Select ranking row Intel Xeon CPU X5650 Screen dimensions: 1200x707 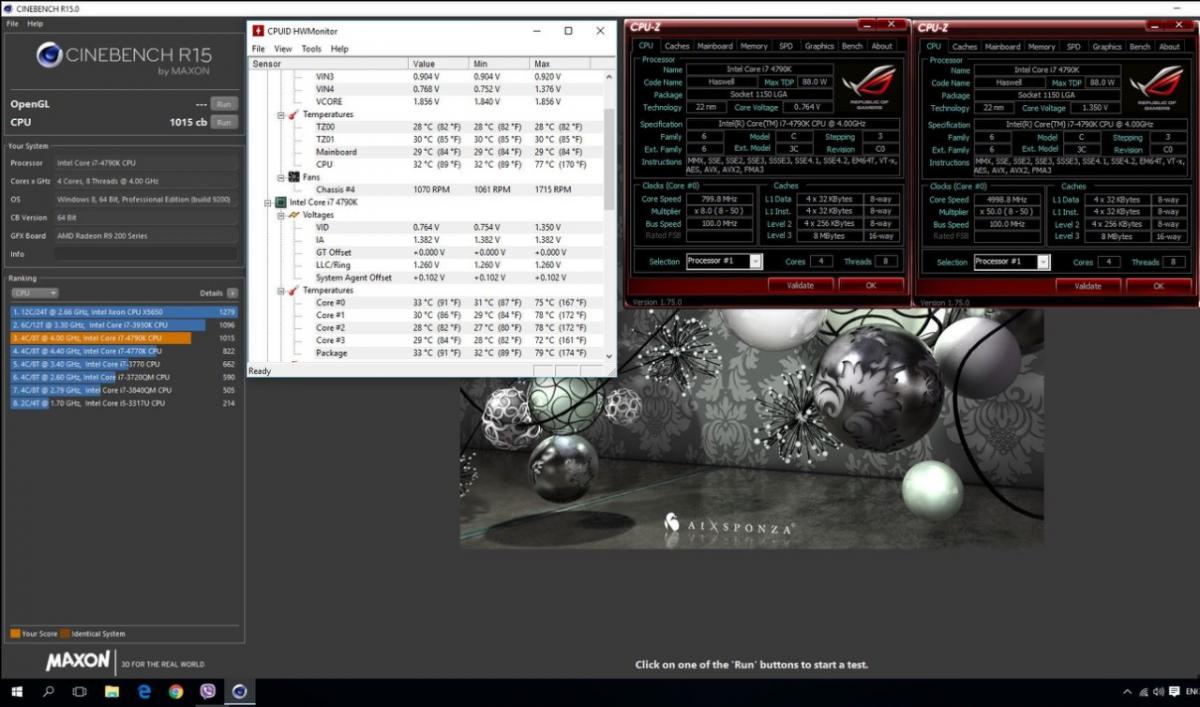(x=125, y=312)
